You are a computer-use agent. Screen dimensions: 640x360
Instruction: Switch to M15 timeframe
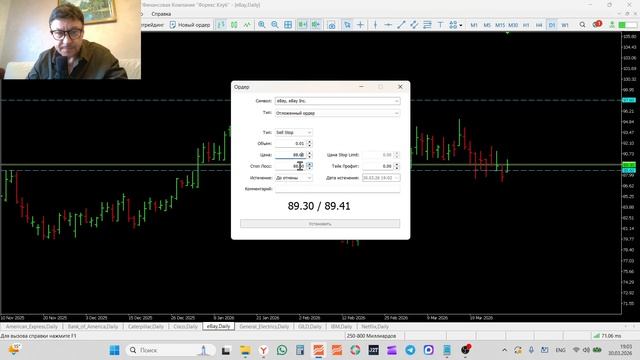(x=500, y=25)
